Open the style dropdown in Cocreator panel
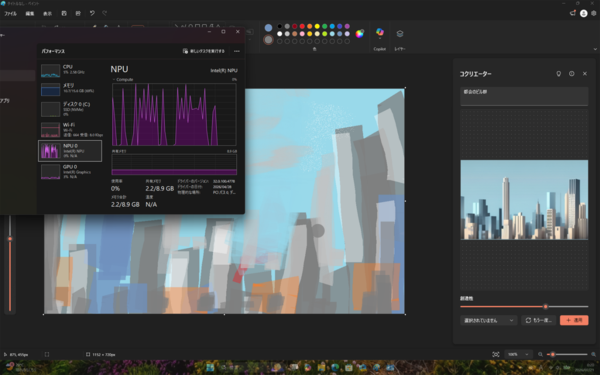 click(x=489, y=320)
